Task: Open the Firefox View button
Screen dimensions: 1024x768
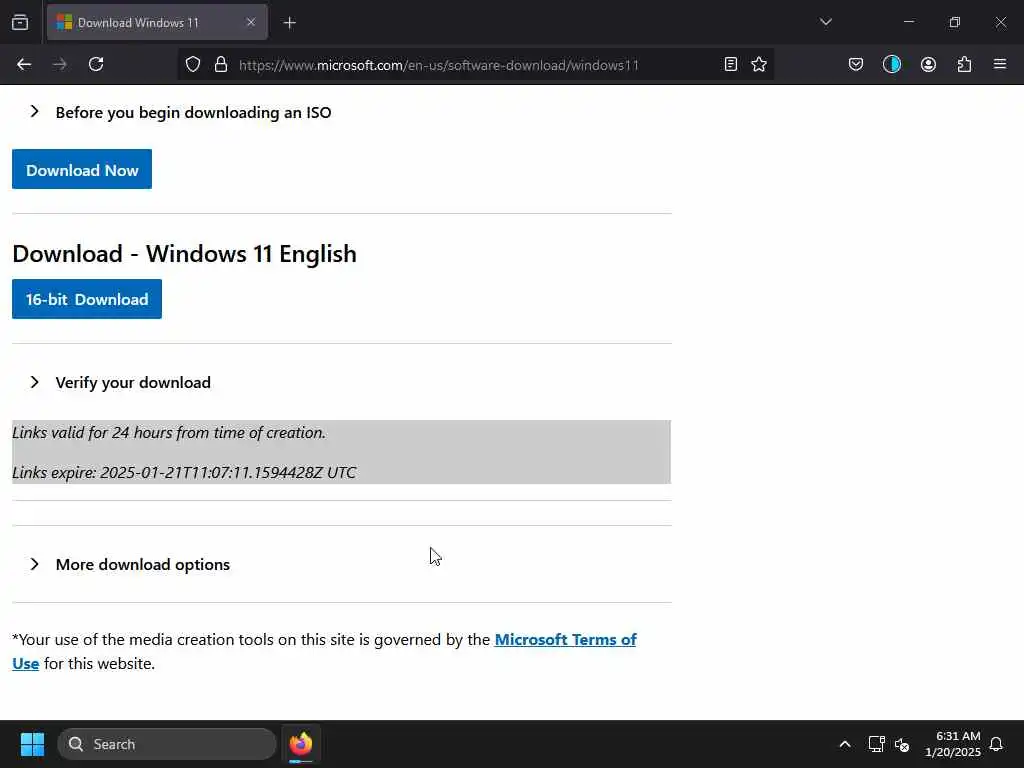Action: 20,22
